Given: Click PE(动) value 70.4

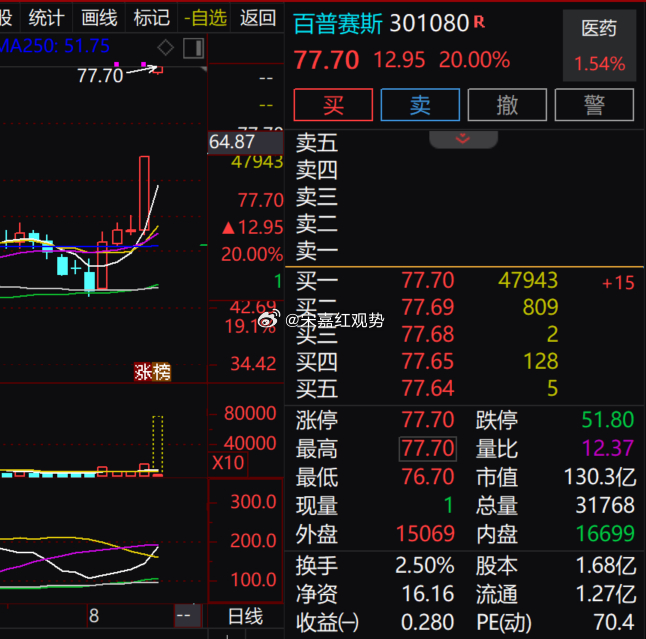Looking at the screenshot, I should click(x=613, y=622).
